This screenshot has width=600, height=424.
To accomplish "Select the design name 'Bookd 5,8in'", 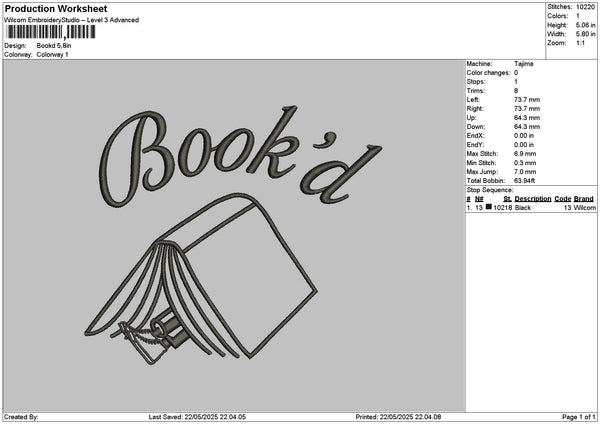I will (54, 46).
